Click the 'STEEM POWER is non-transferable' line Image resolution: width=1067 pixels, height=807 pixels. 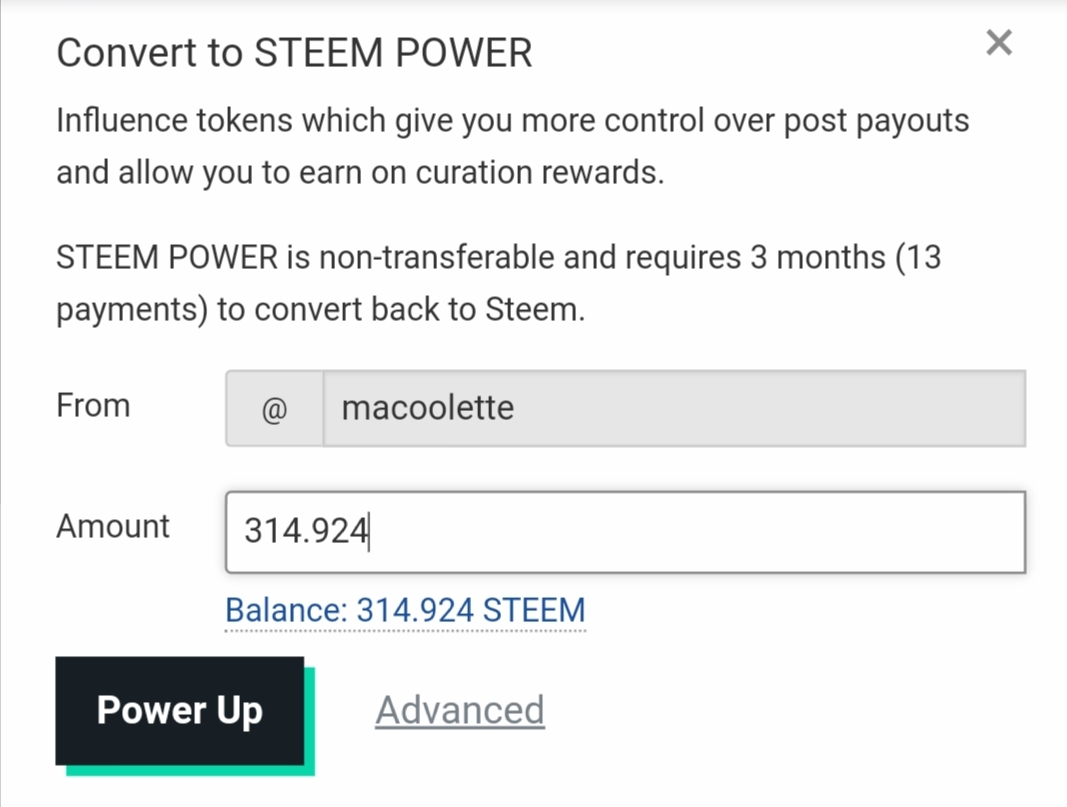point(498,258)
